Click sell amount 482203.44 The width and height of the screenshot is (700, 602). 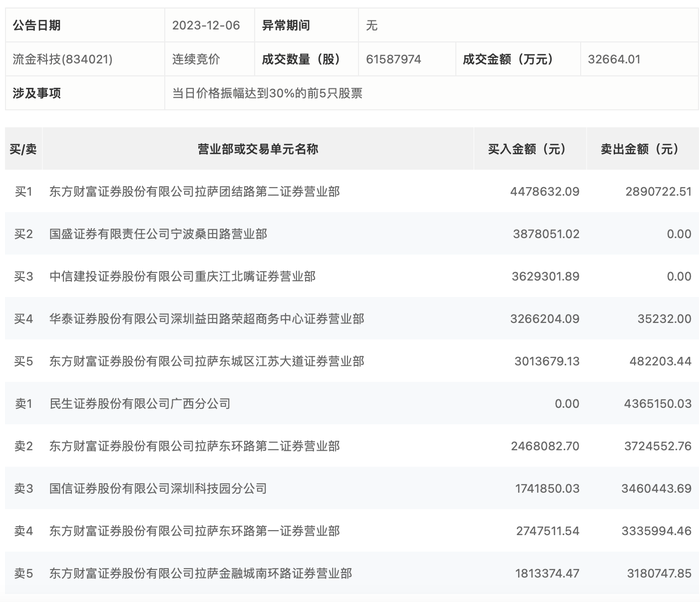point(660,361)
